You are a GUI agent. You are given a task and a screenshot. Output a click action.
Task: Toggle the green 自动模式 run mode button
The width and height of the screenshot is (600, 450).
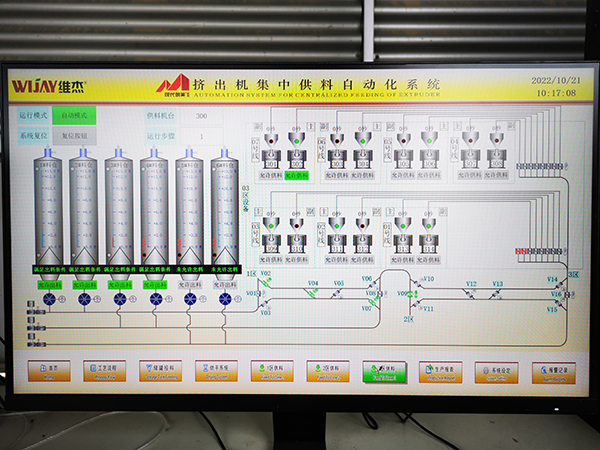tap(73, 115)
